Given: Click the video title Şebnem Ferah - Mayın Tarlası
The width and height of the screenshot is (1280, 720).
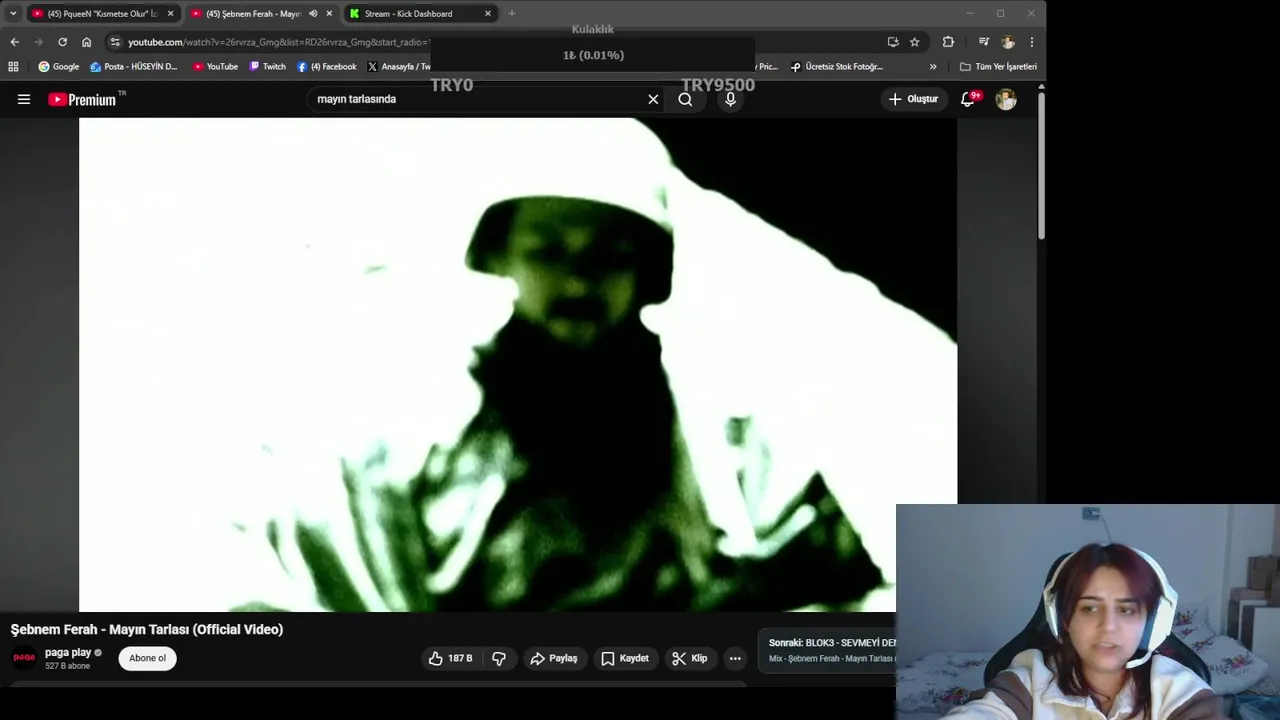Looking at the screenshot, I should tap(147, 629).
